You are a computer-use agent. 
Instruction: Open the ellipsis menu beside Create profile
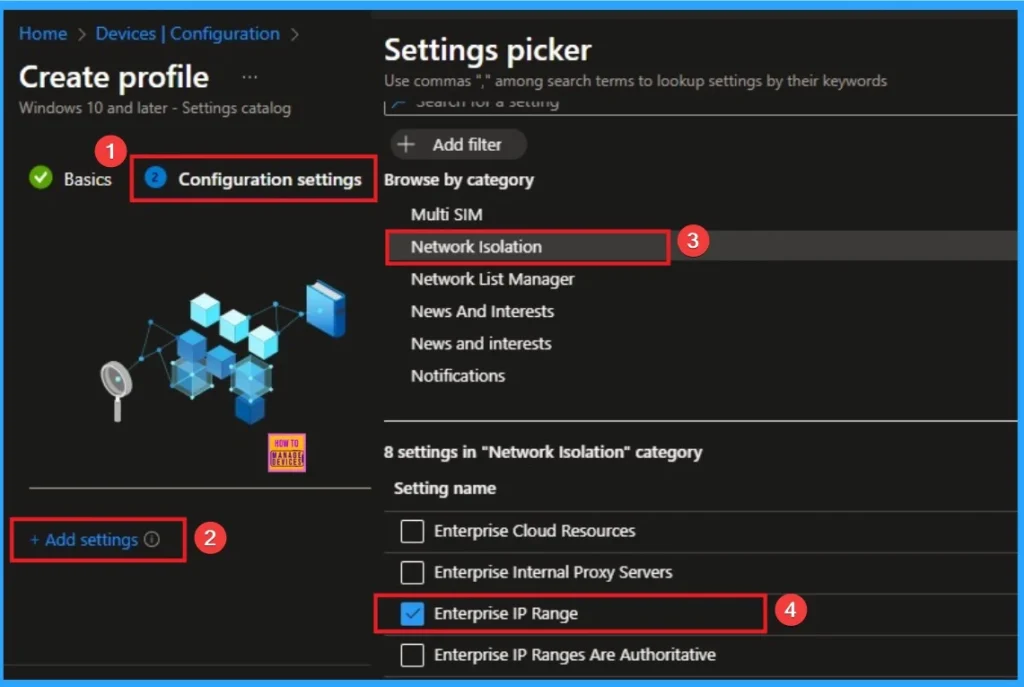coord(249,75)
